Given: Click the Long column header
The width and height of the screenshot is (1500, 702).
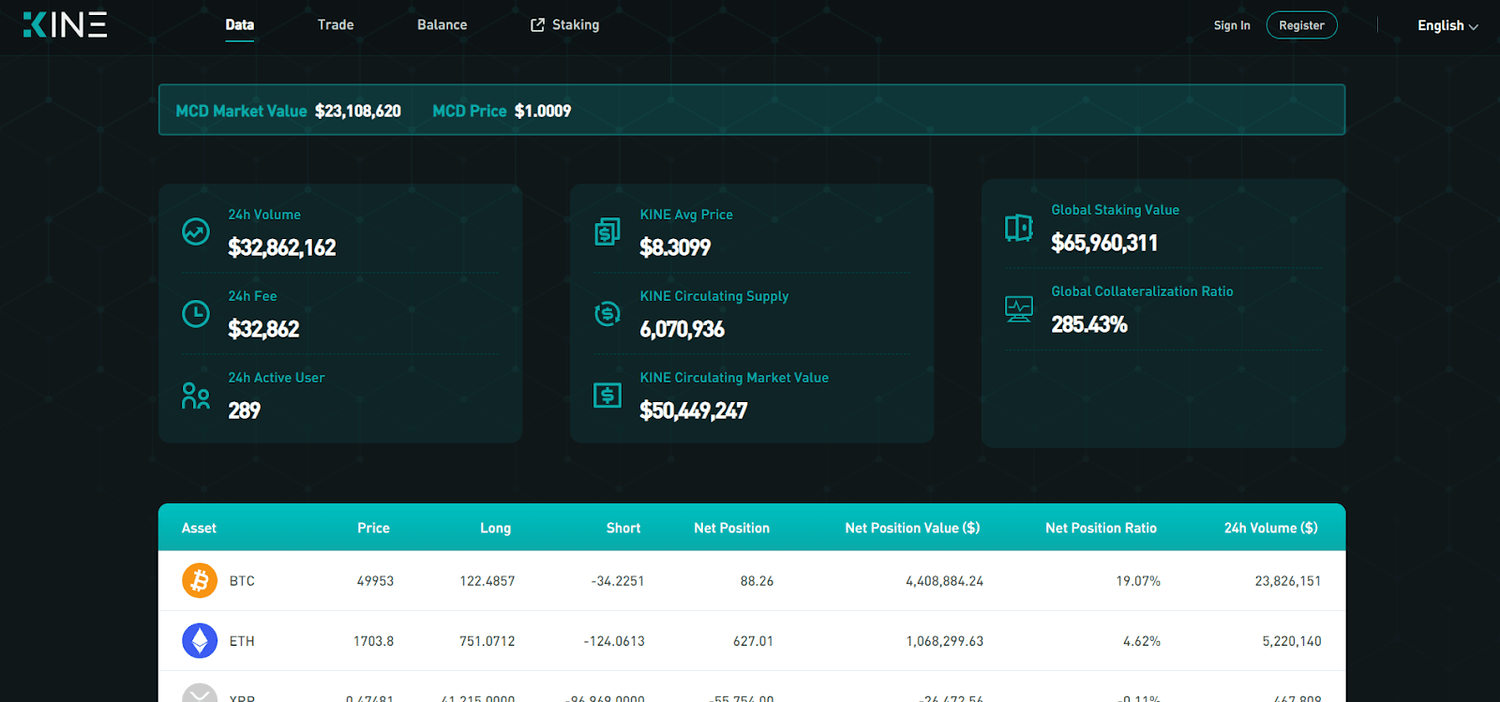Looking at the screenshot, I should (496, 528).
